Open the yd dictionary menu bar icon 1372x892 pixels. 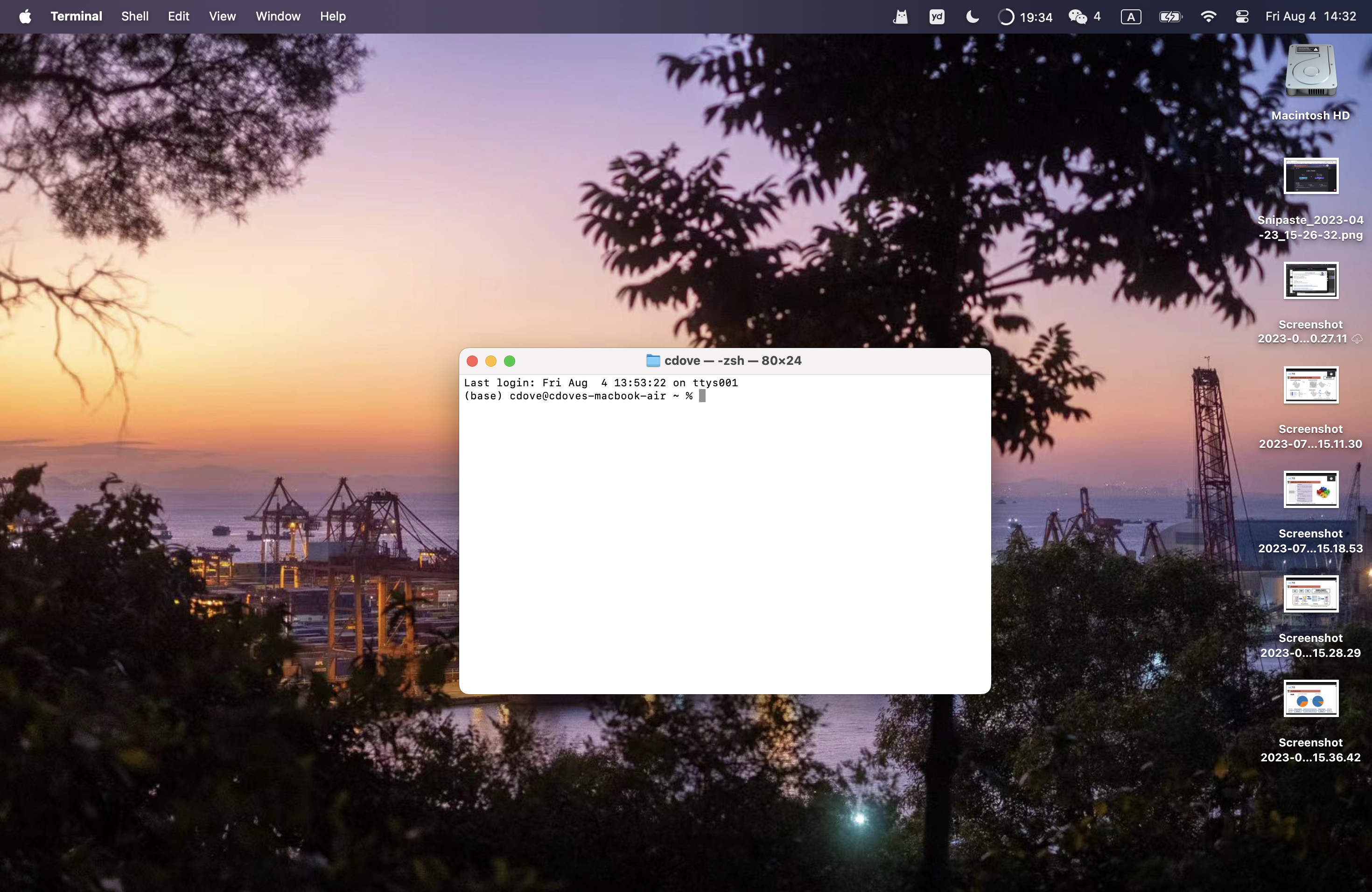937,17
